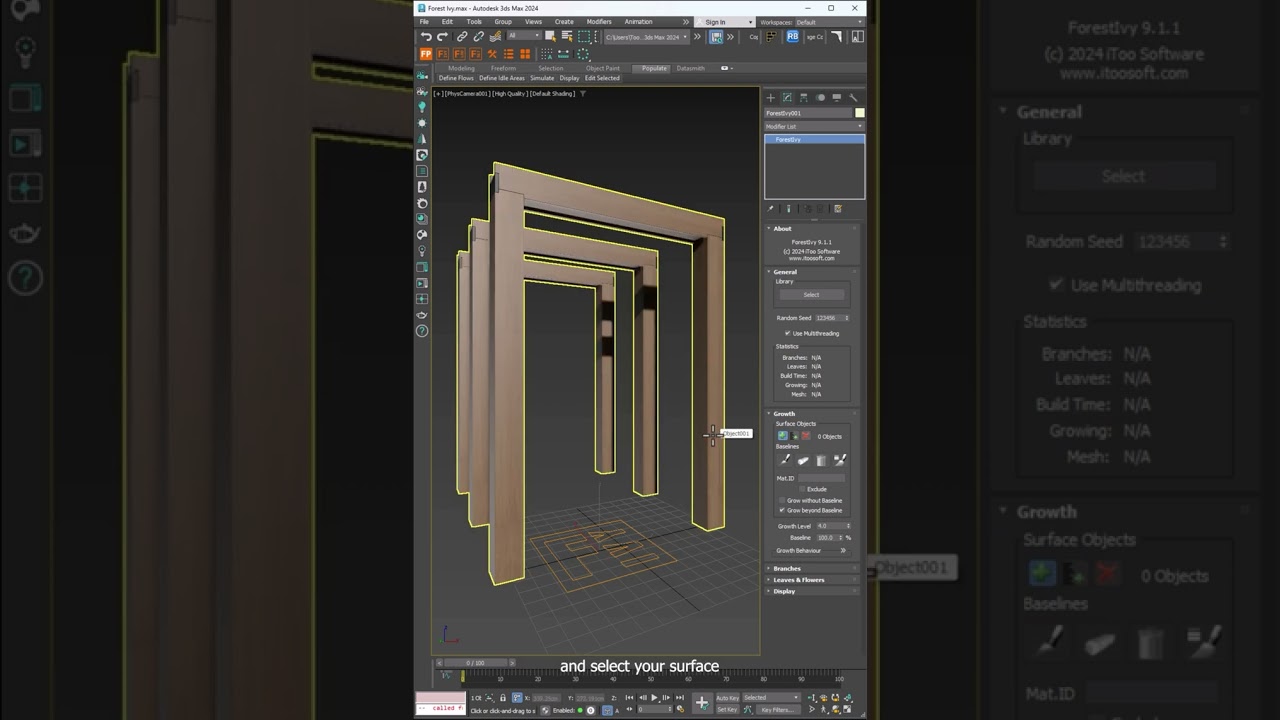Screen dimensions: 1280x720
Task: Click the baseline trash can delete icon
Action: [x=821, y=460]
